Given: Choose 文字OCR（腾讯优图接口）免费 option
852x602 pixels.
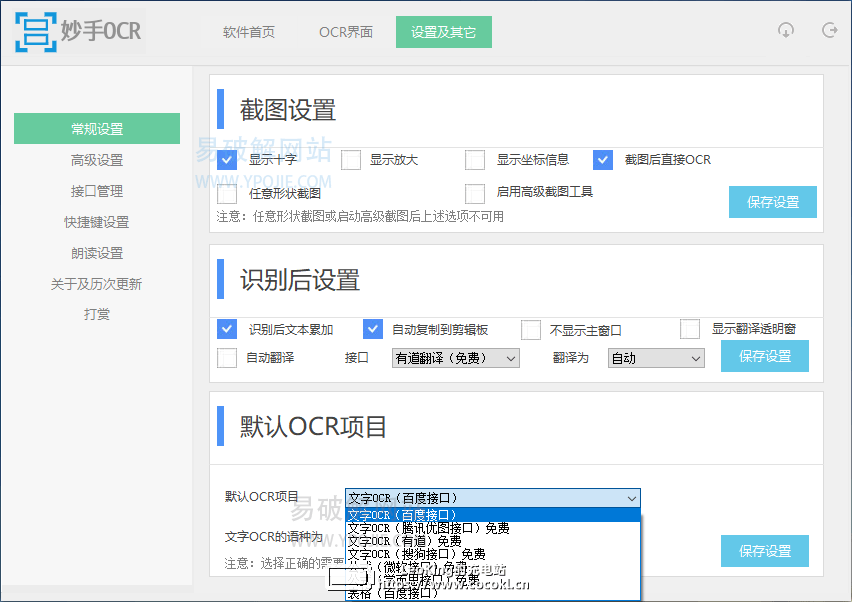Looking at the screenshot, I should tap(493, 528).
